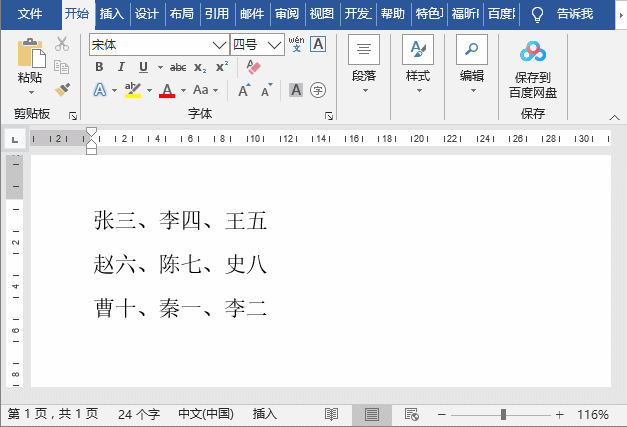Viewport: 627px width, 427px height.
Task: Apply red font color
Action: point(167,90)
